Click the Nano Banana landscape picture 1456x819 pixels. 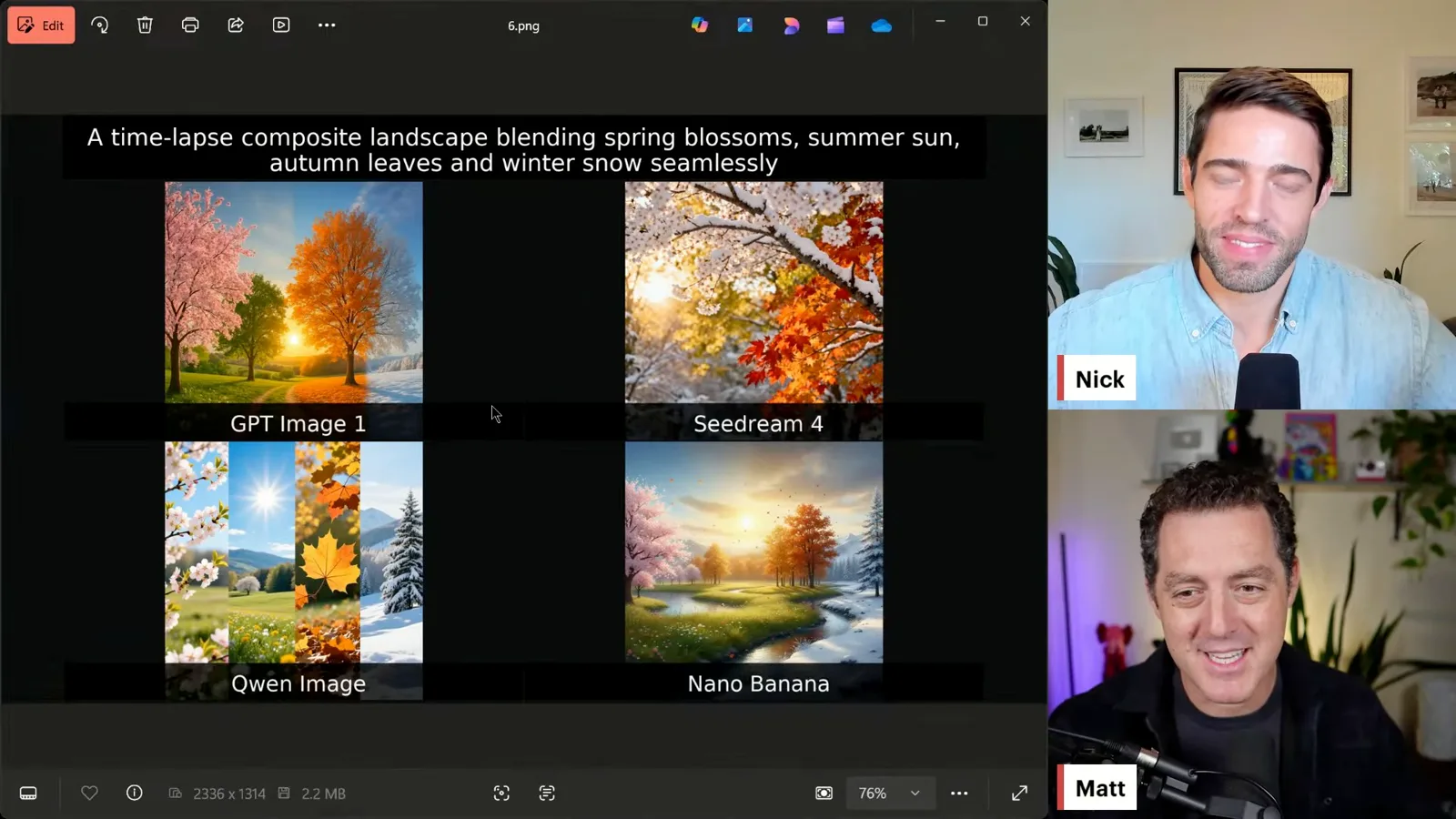coord(753,552)
